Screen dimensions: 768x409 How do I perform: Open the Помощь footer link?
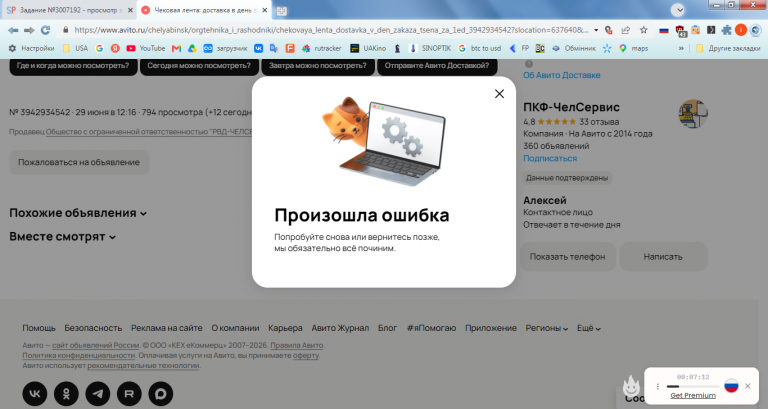39,328
